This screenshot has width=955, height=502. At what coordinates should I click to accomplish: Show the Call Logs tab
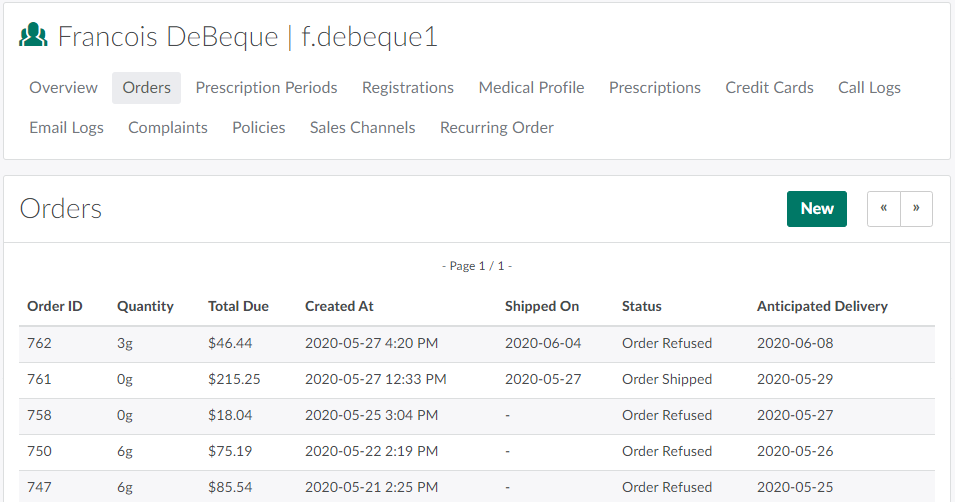point(869,88)
